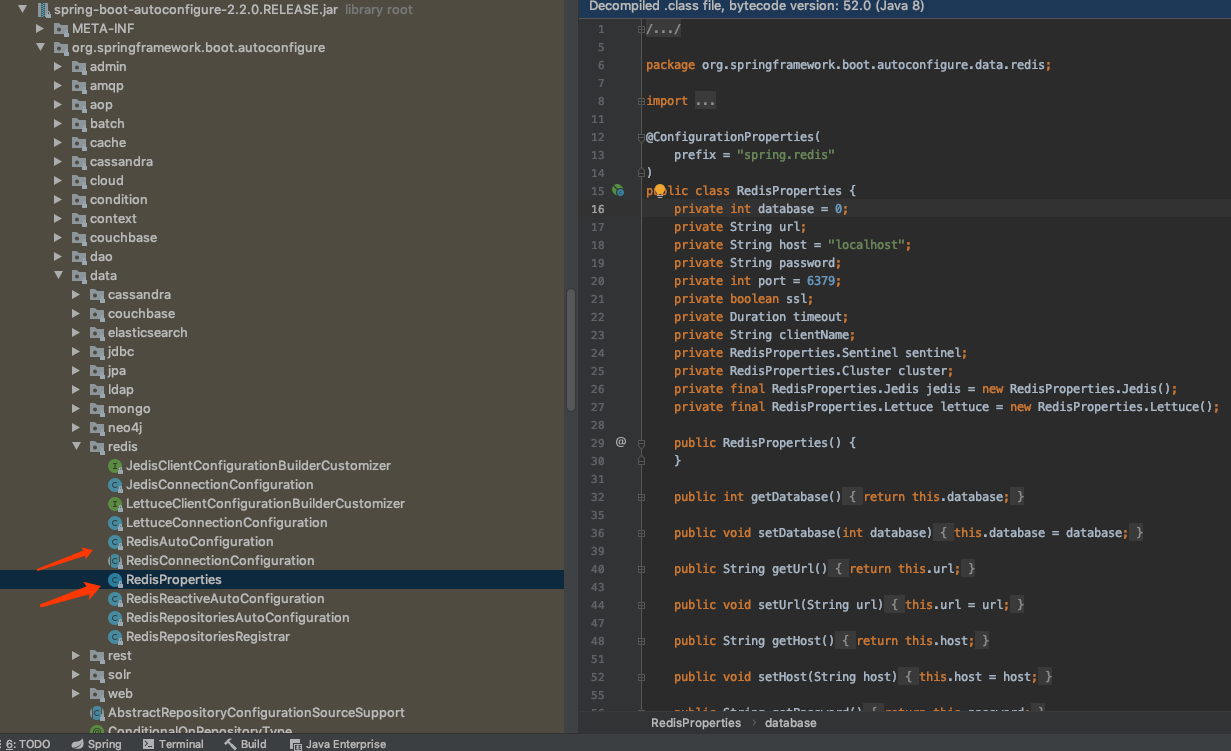Select AbstractRepositoryConfigurationSourceSupport class

256,713
